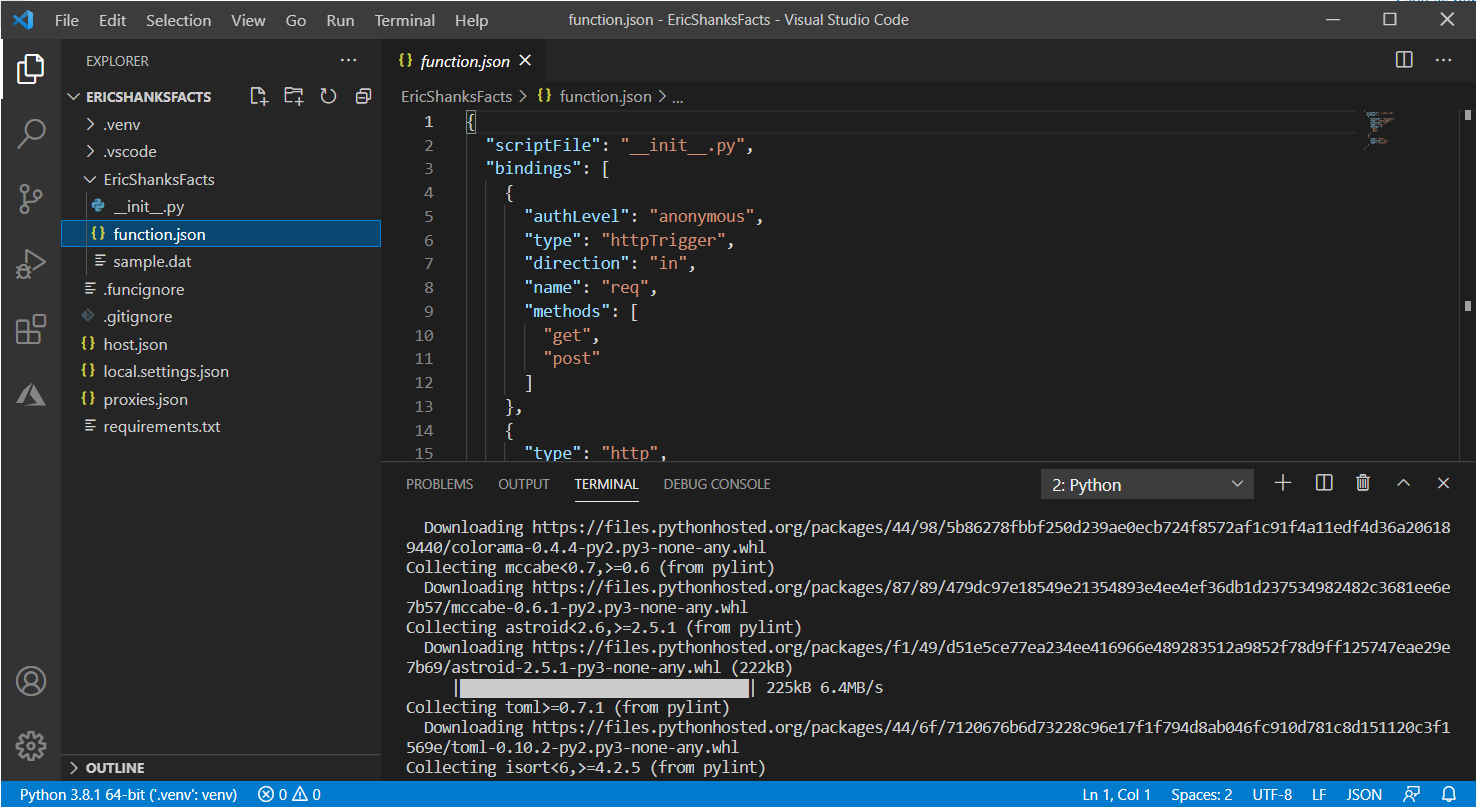Change the JSON language mode
Viewport: 1476px width, 807px height.
(1364, 795)
